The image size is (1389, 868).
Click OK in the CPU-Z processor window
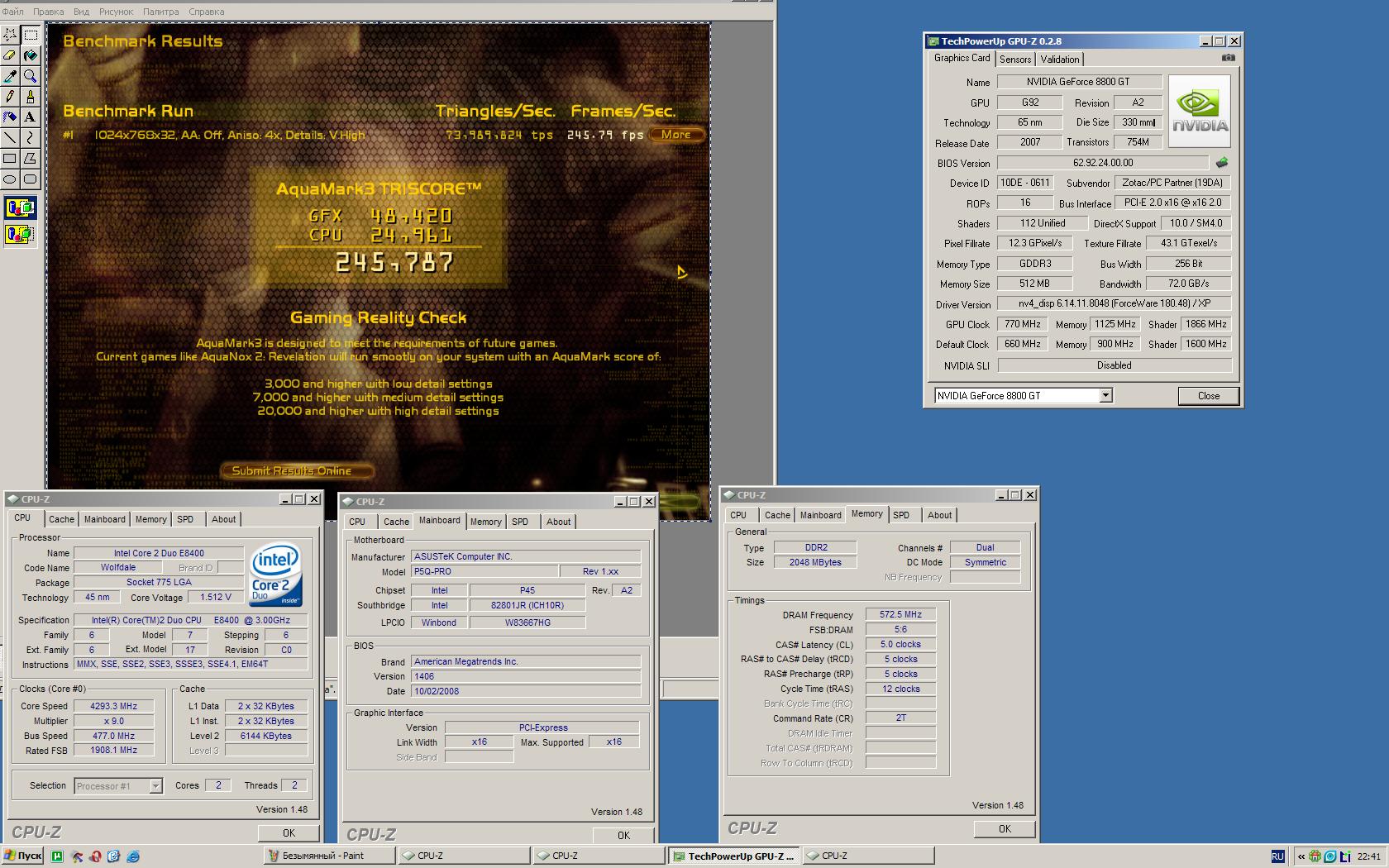click(289, 832)
